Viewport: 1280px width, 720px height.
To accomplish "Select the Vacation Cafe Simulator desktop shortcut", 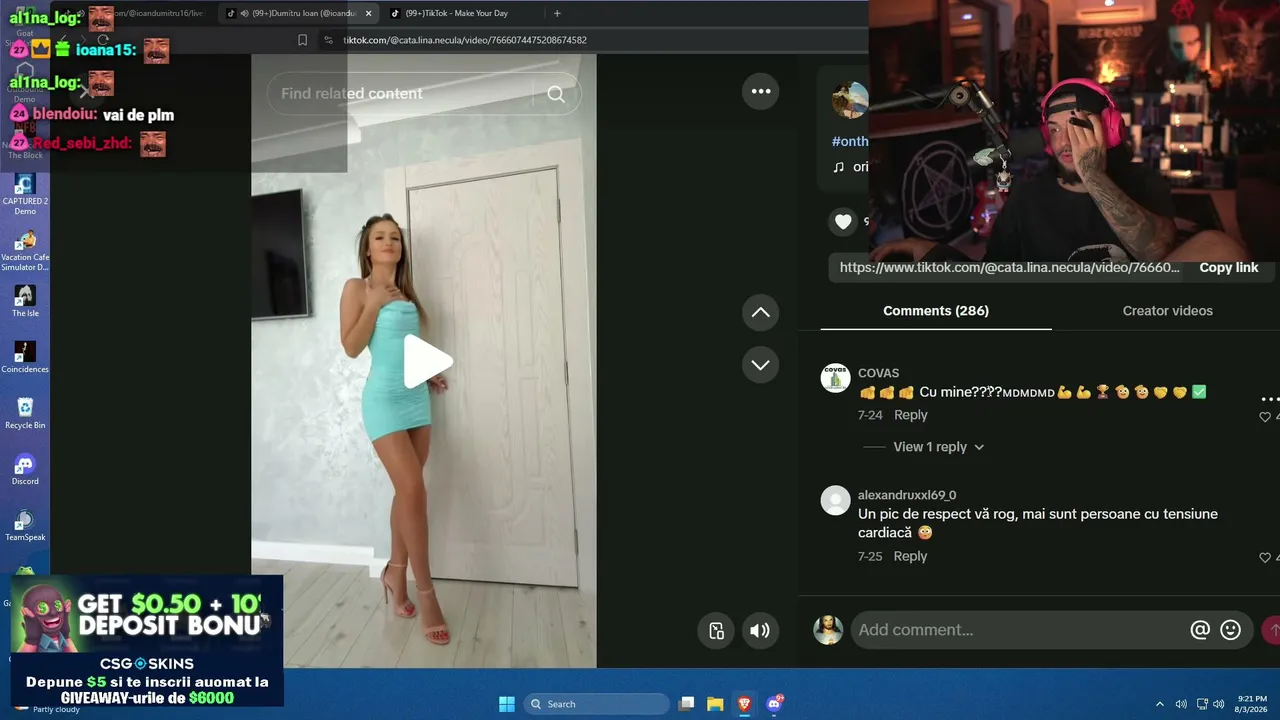I will [x=25, y=251].
